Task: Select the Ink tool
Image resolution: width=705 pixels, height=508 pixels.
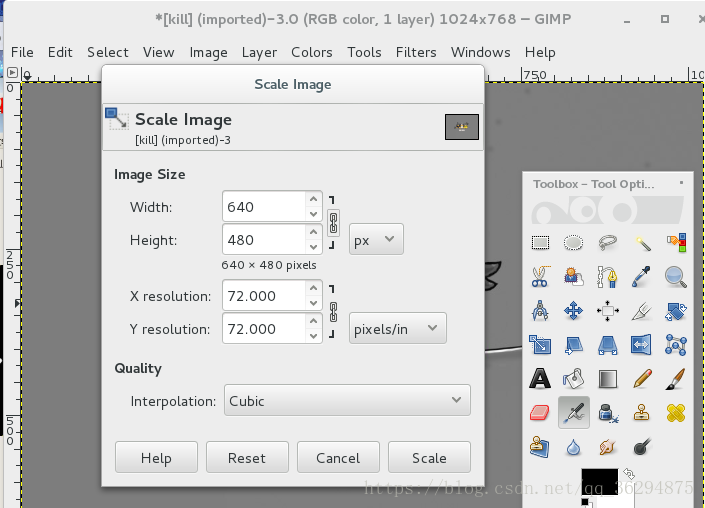Action: pyautogui.click(x=607, y=413)
